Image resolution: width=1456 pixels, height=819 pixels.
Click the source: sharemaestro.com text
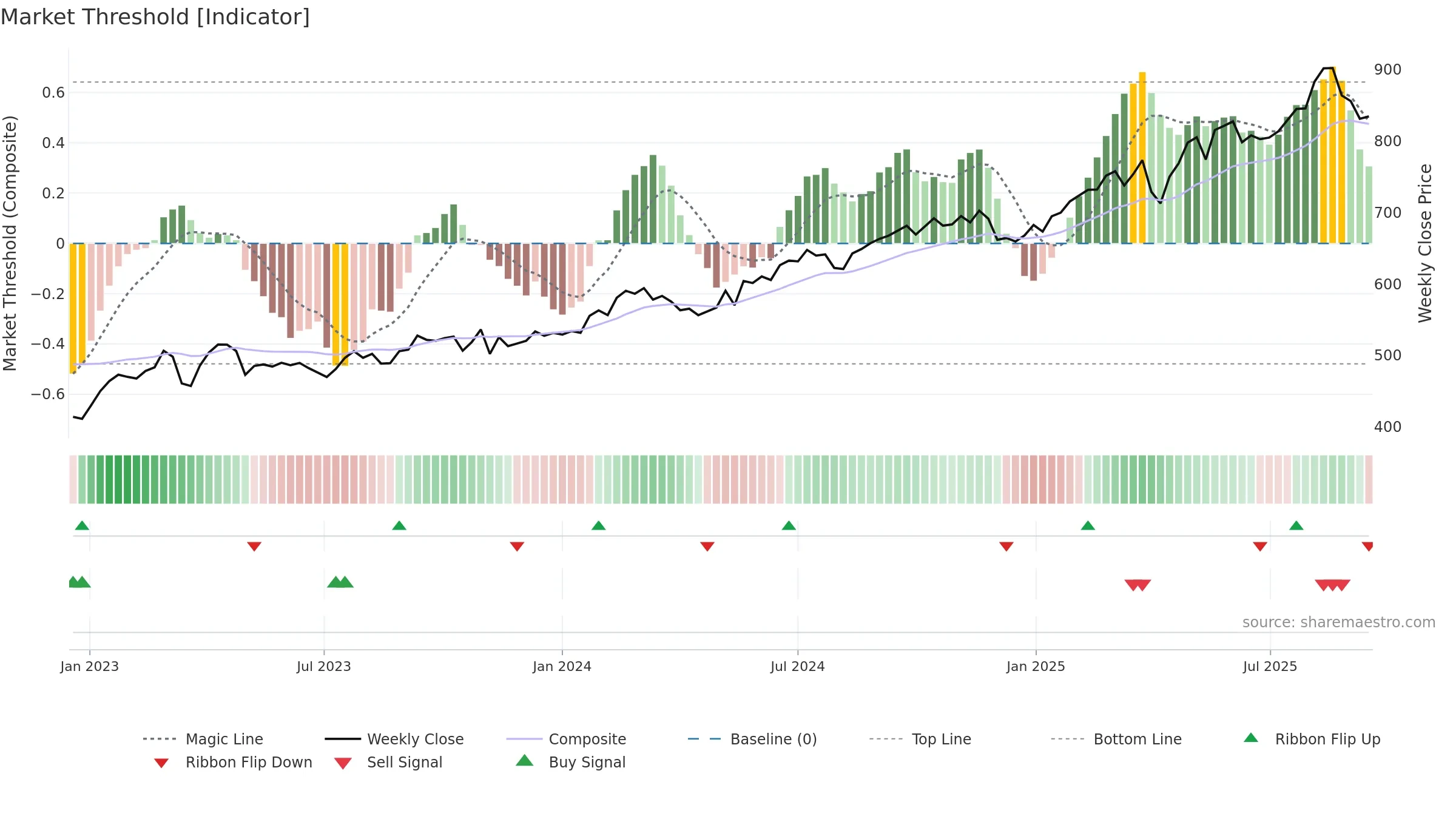1339,622
